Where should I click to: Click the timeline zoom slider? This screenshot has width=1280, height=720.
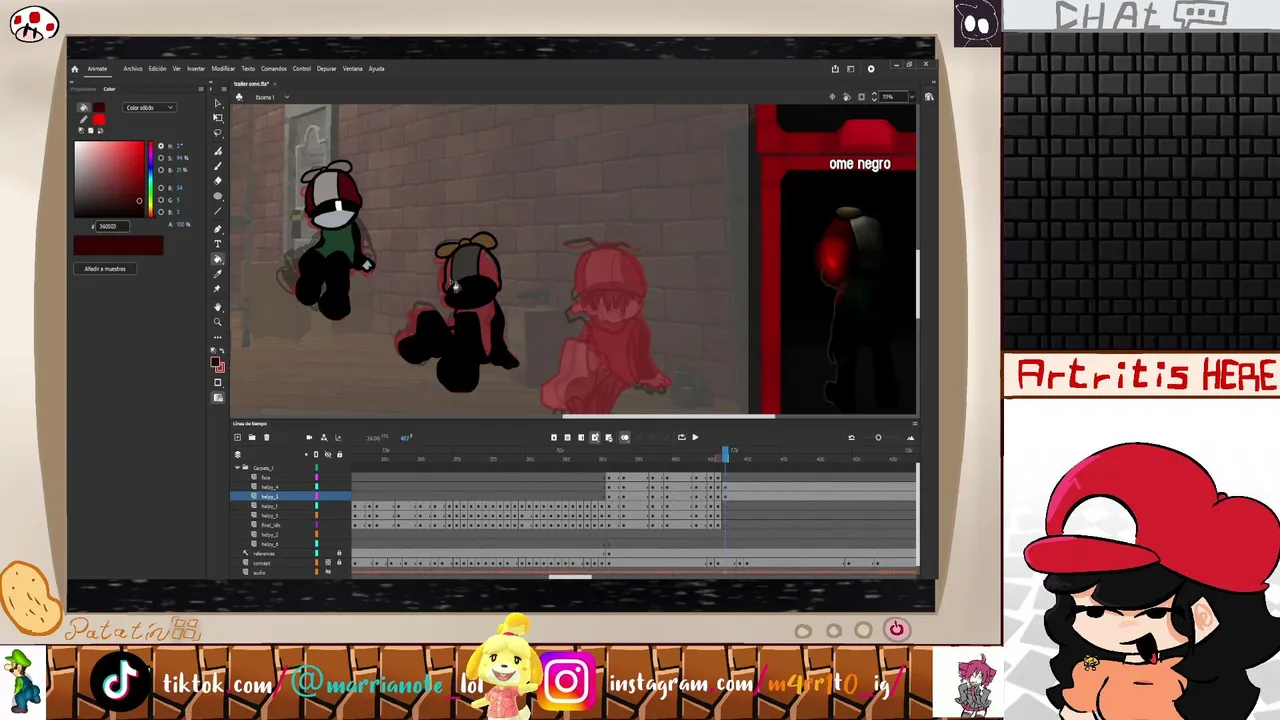click(878, 437)
